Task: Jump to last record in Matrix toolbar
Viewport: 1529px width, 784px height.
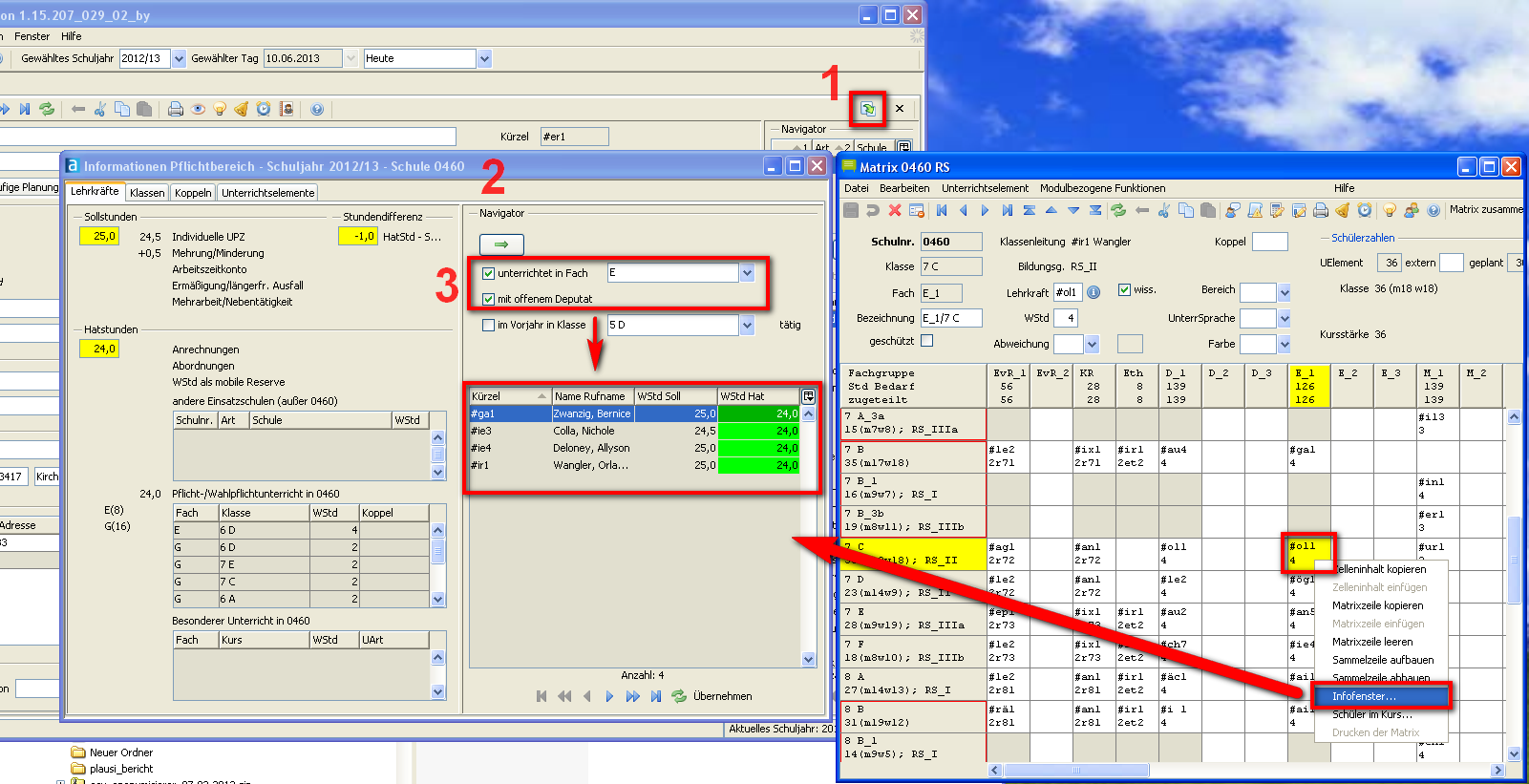Action: 1007,210
